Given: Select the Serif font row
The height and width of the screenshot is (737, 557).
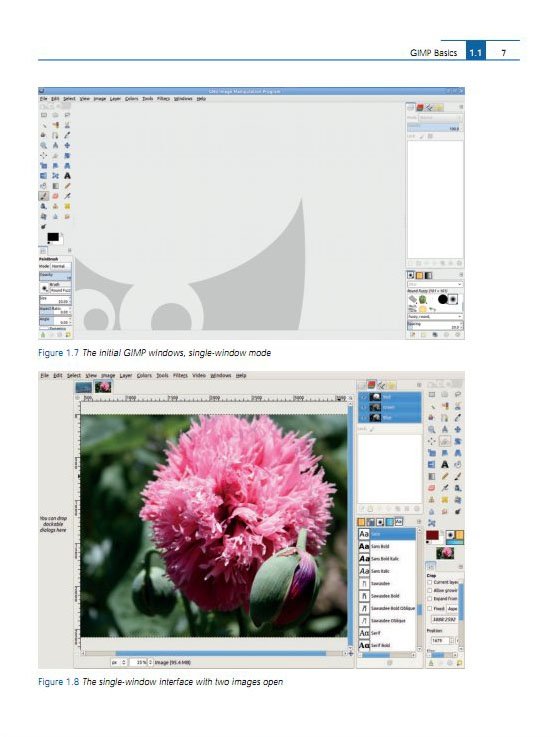Looking at the screenshot, I should [x=387, y=633].
